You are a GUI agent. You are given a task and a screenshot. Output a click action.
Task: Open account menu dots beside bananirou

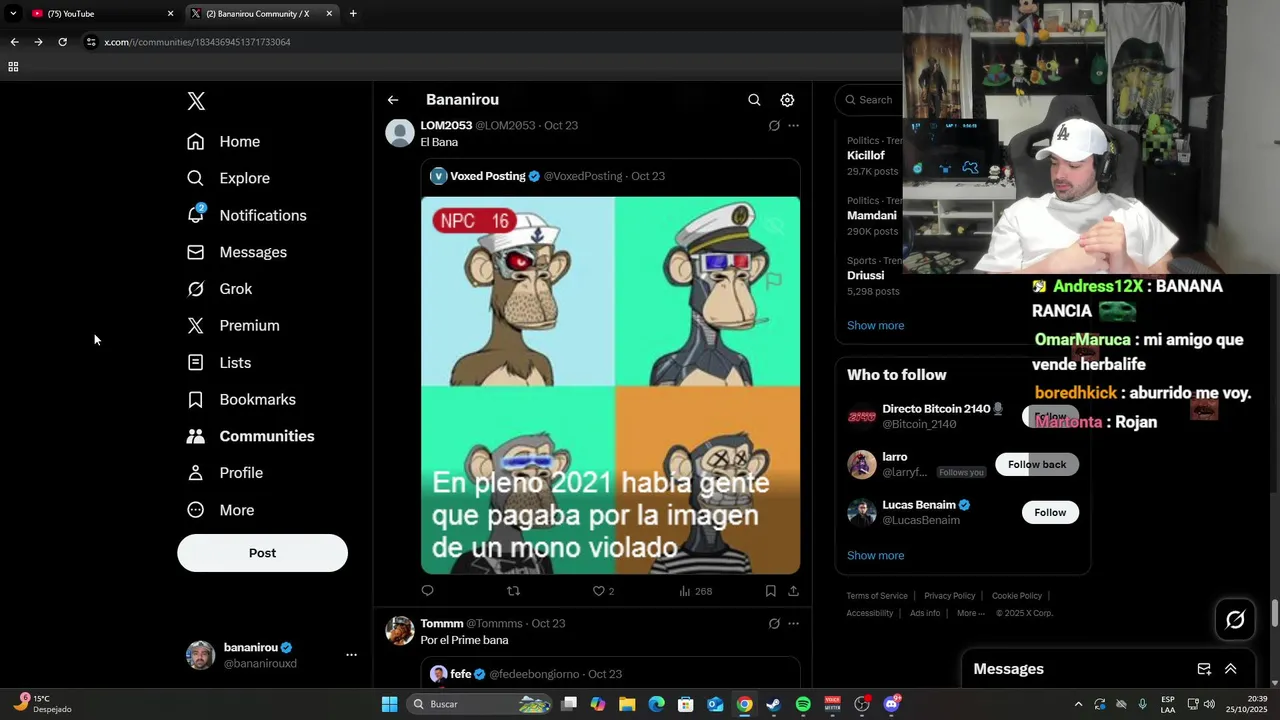coord(351,655)
